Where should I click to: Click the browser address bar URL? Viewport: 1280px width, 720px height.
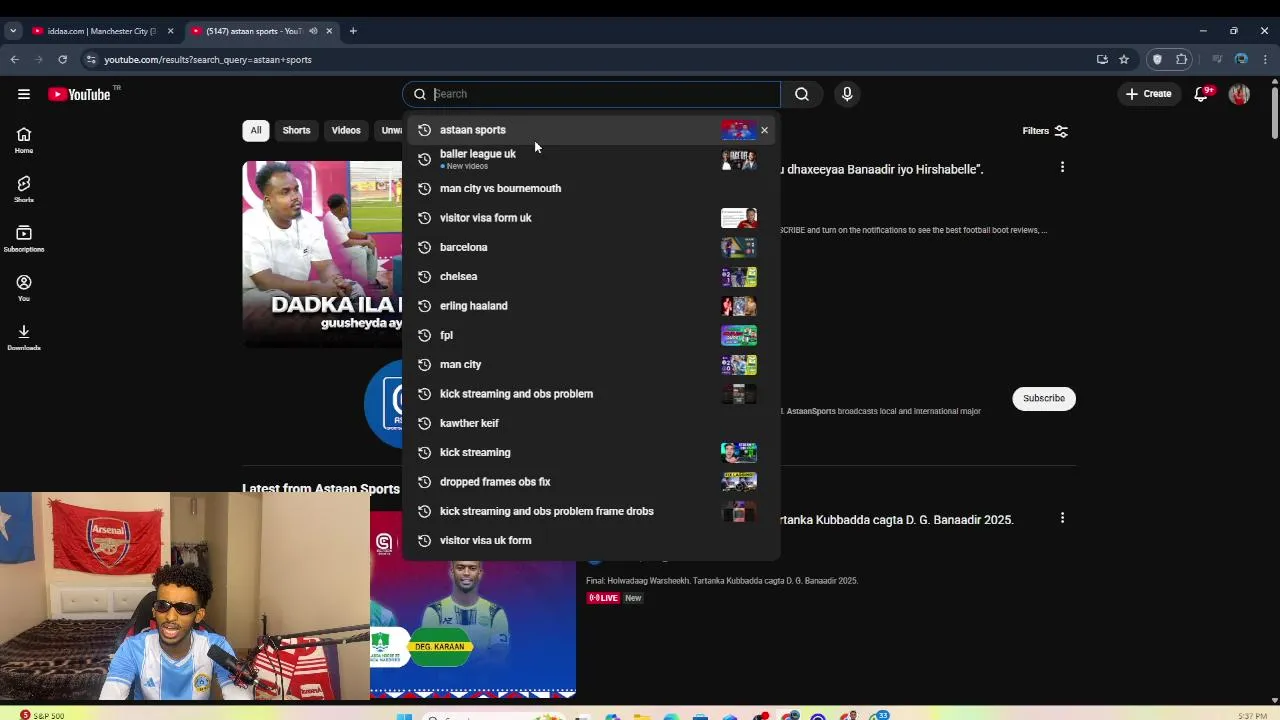tap(208, 60)
